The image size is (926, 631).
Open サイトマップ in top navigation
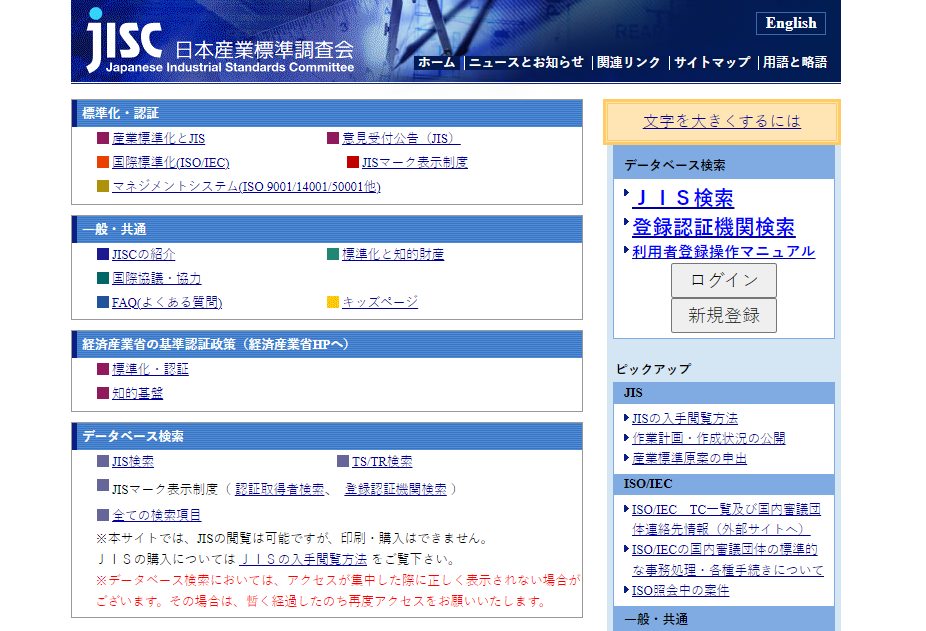click(712, 62)
